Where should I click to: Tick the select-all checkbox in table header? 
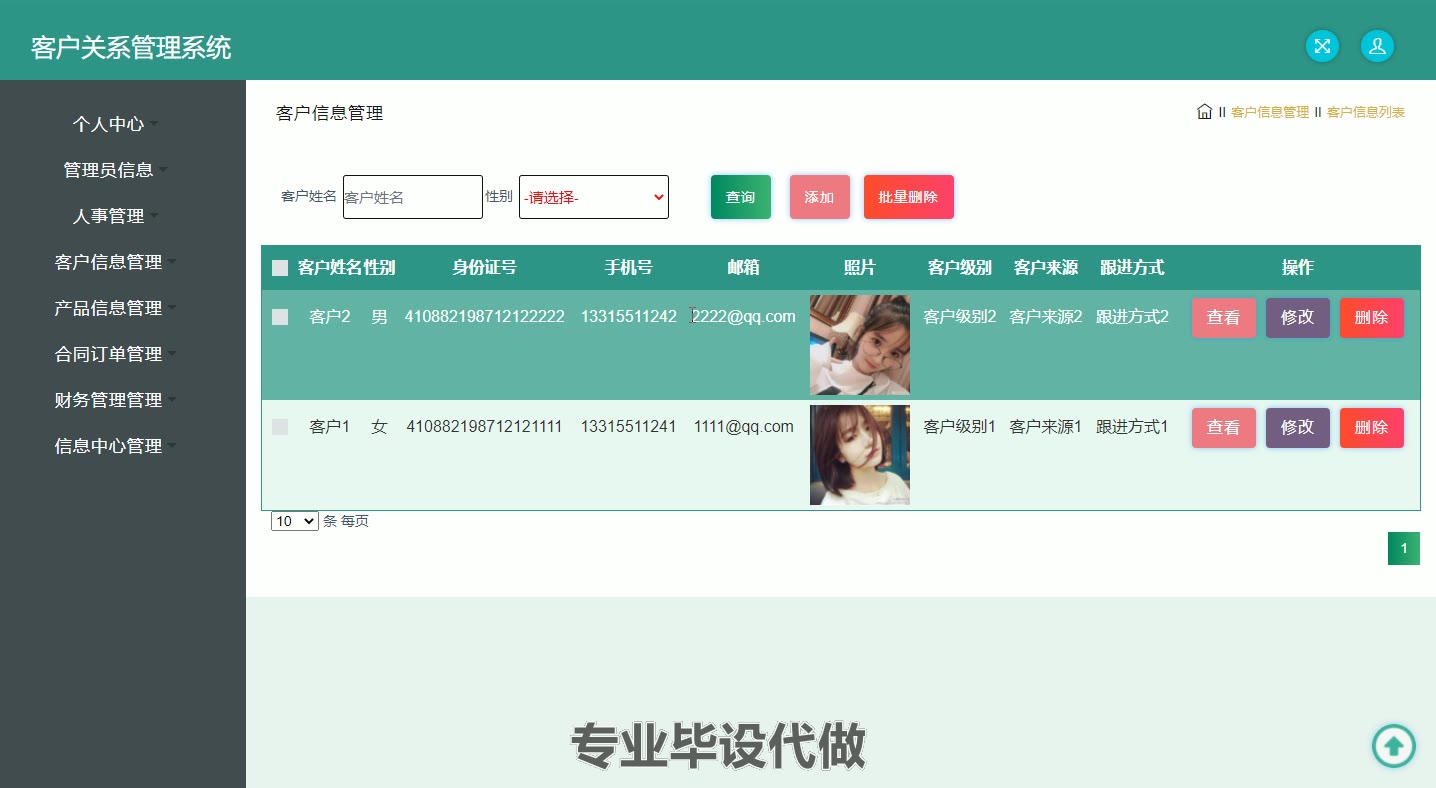click(280, 268)
